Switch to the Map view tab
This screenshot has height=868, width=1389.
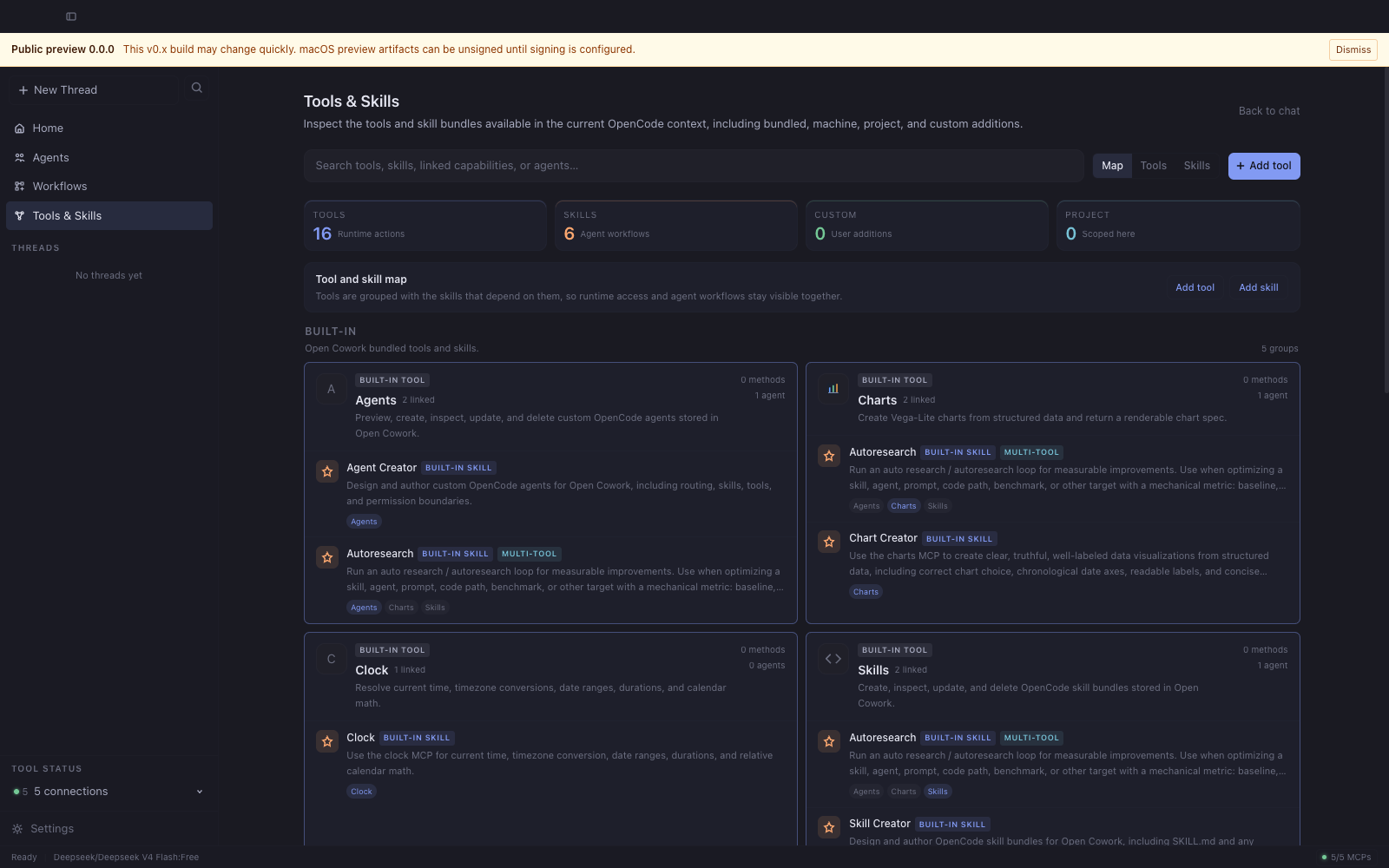[x=1112, y=166]
